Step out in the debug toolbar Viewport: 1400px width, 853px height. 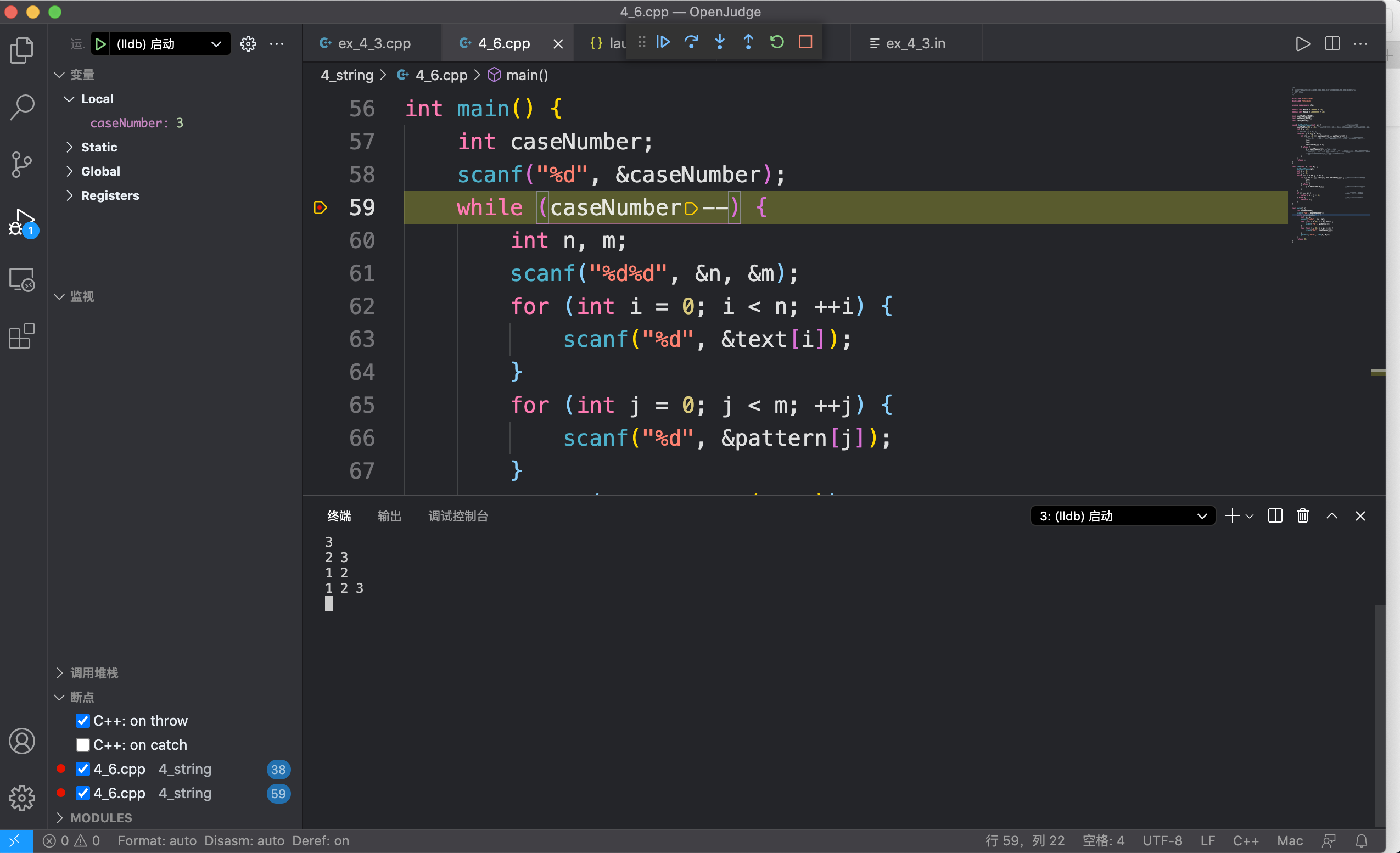(x=748, y=42)
